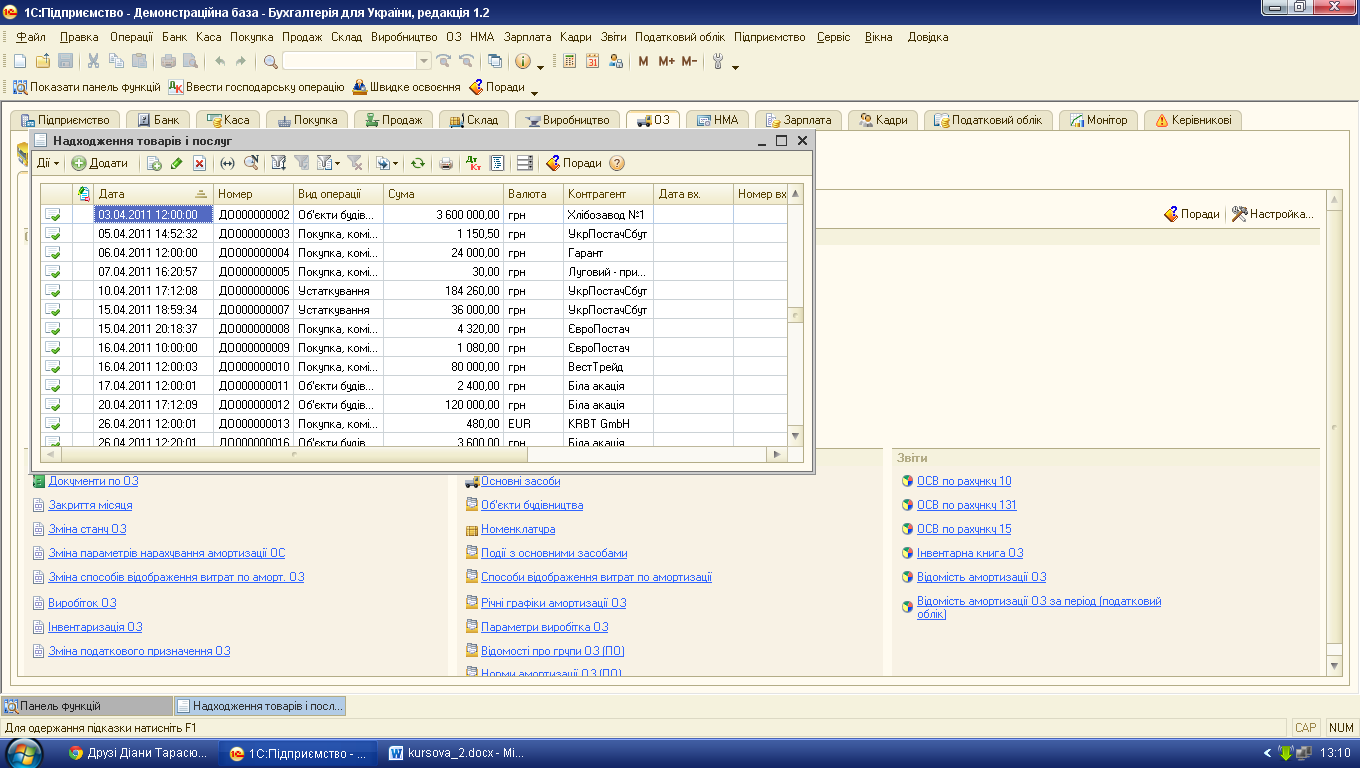Open the Інвентарна книга ОЗ link
Image resolution: width=1360 pixels, height=768 pixels.
(x=970, y=553)
